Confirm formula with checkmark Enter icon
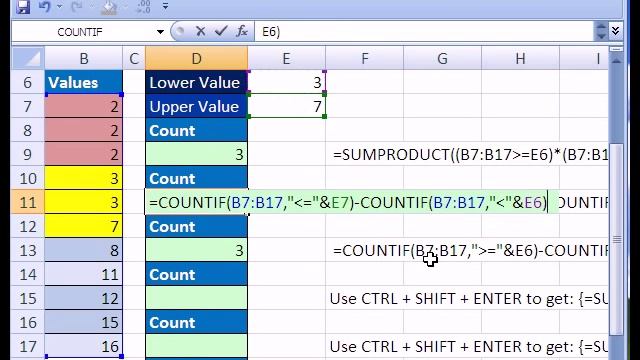 221,31
